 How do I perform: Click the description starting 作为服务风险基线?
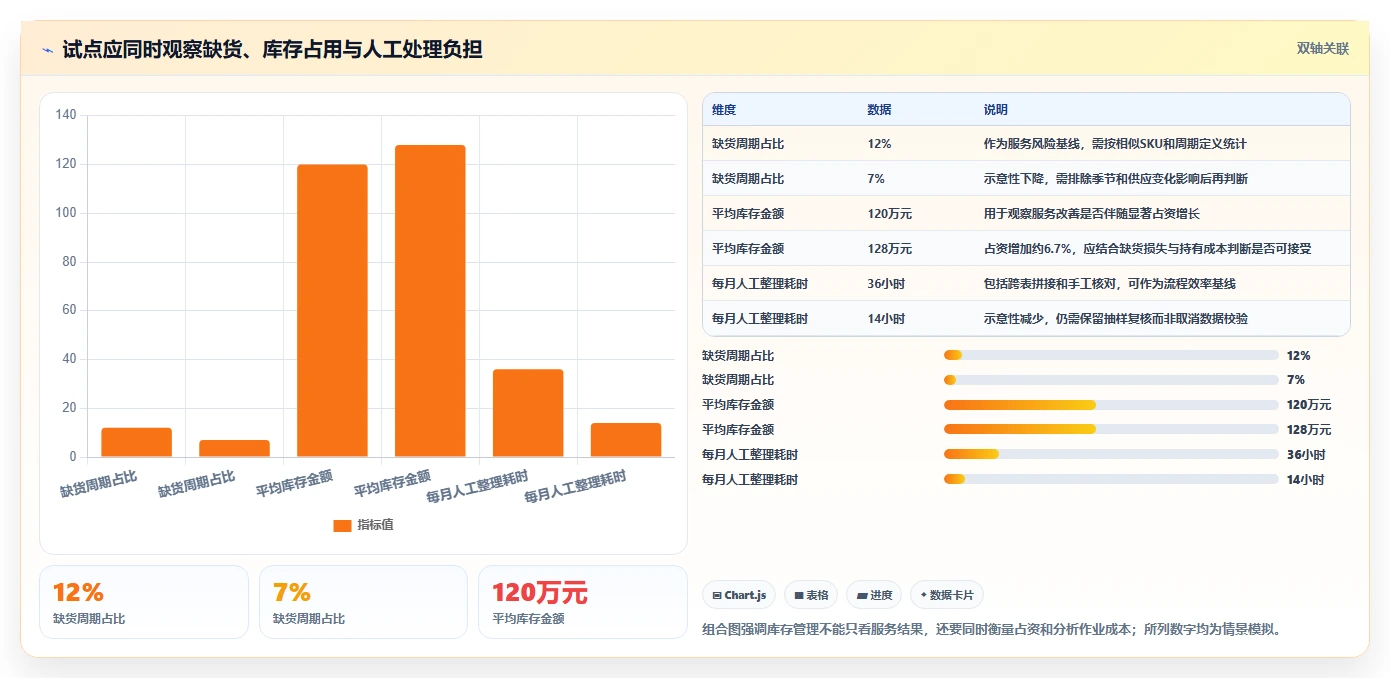pos(1115,144)
